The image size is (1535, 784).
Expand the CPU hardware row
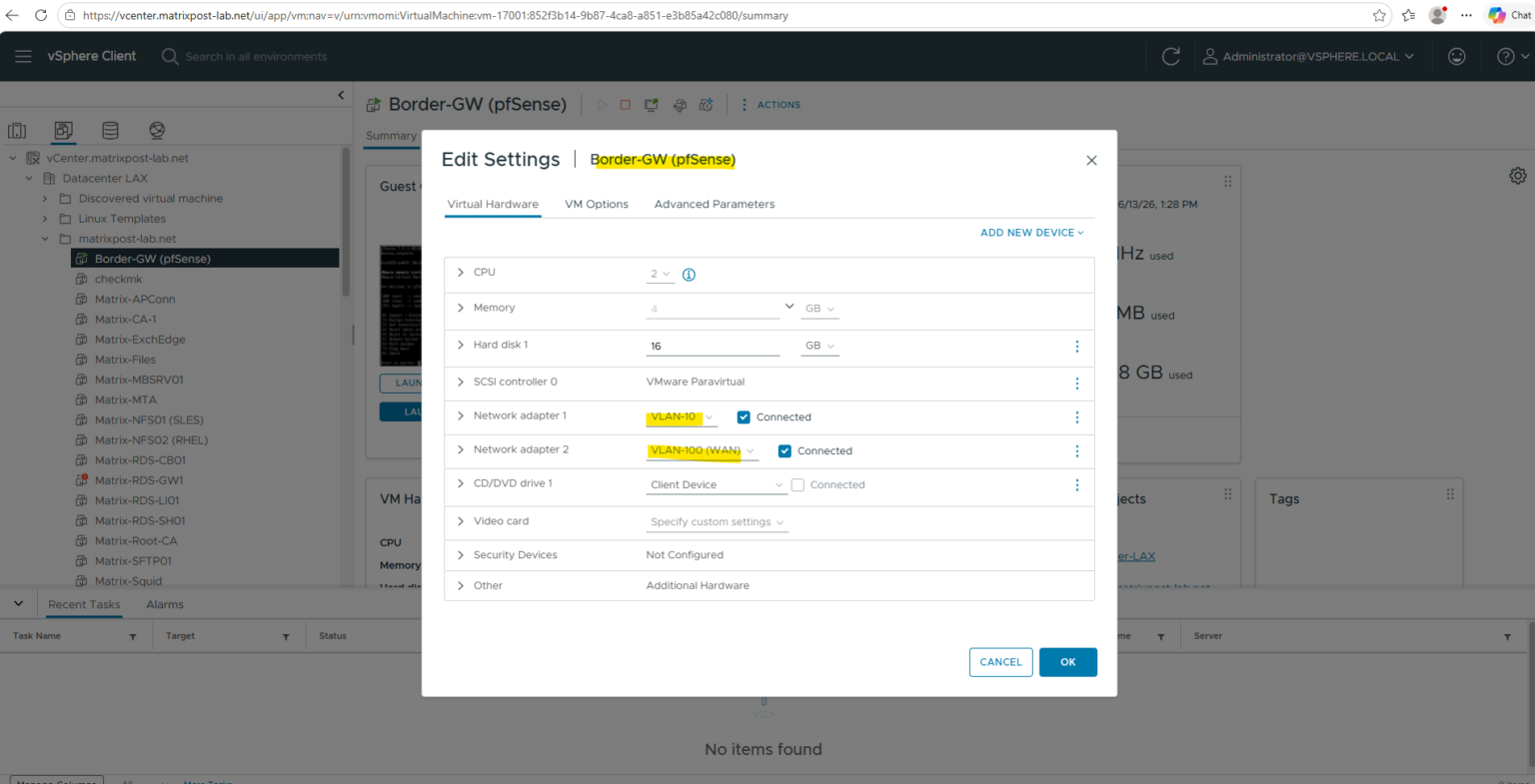point(461,272)
